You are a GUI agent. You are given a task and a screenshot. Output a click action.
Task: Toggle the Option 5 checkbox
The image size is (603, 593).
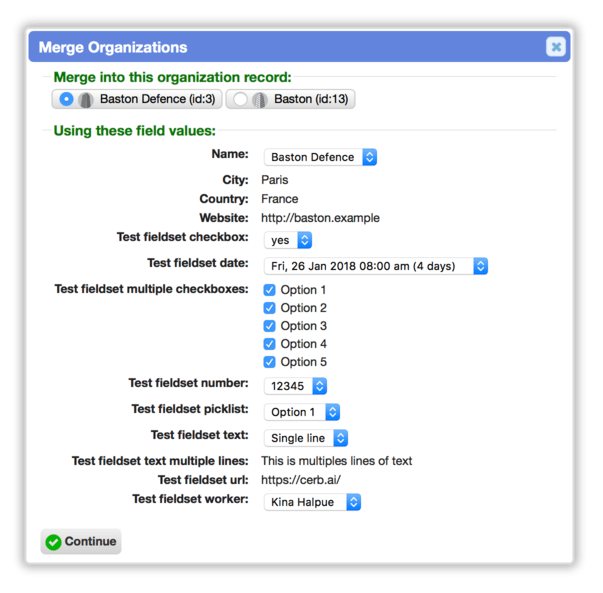coord(270,362)
